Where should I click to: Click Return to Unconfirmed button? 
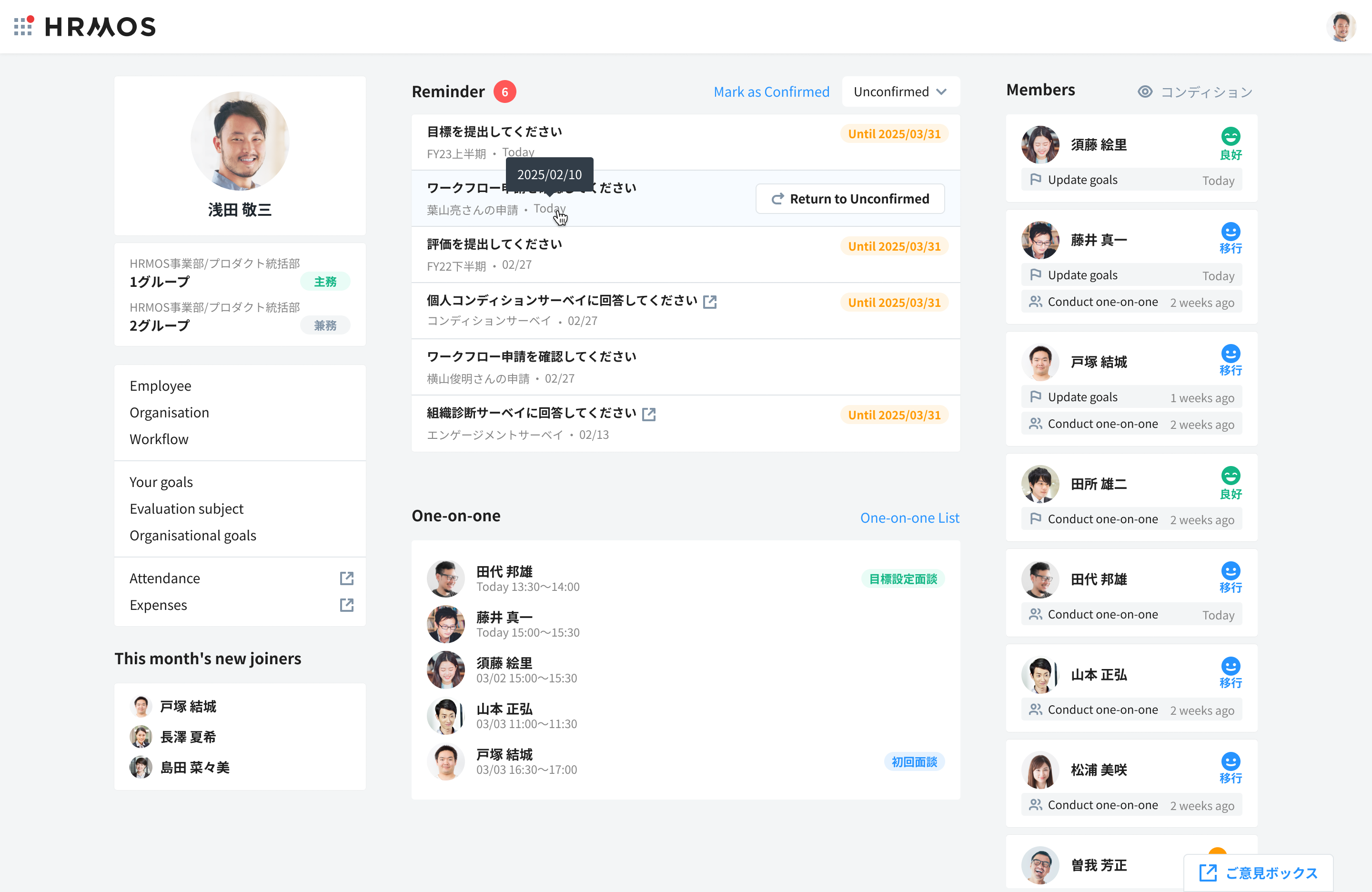pyautogui.click(x=850, y=199)
